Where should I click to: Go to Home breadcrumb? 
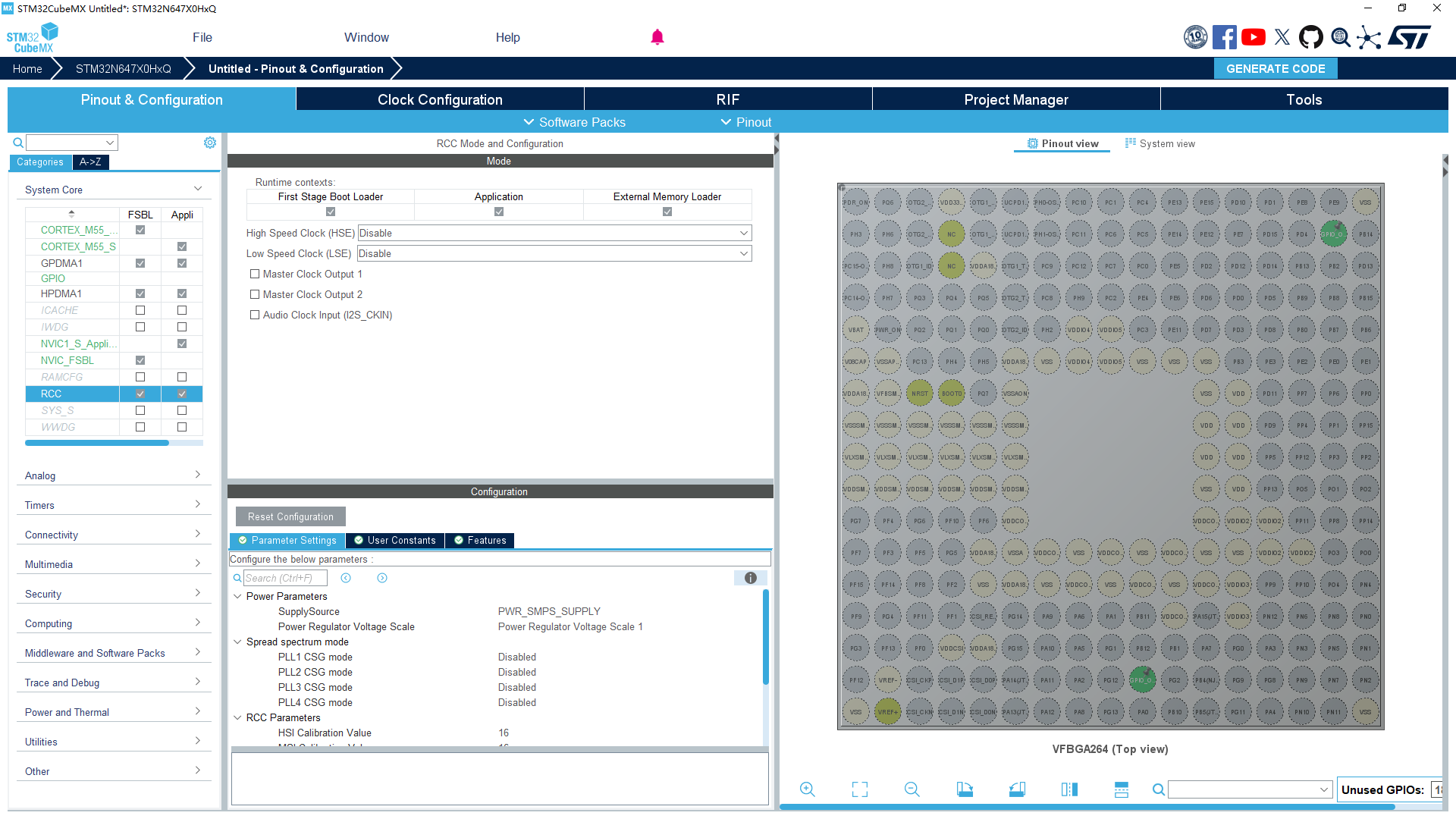(27, 68)
